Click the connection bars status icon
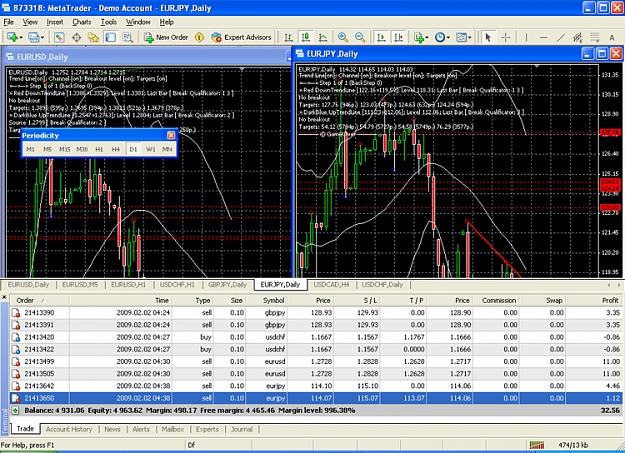This screenshot has height=453, width=625. [537, 445]
